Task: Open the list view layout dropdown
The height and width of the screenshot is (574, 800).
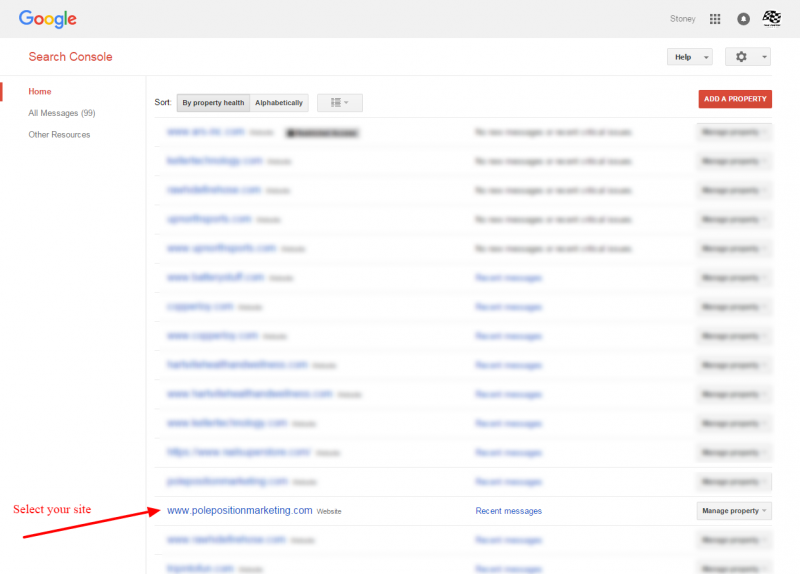Action: pos(340,103)
